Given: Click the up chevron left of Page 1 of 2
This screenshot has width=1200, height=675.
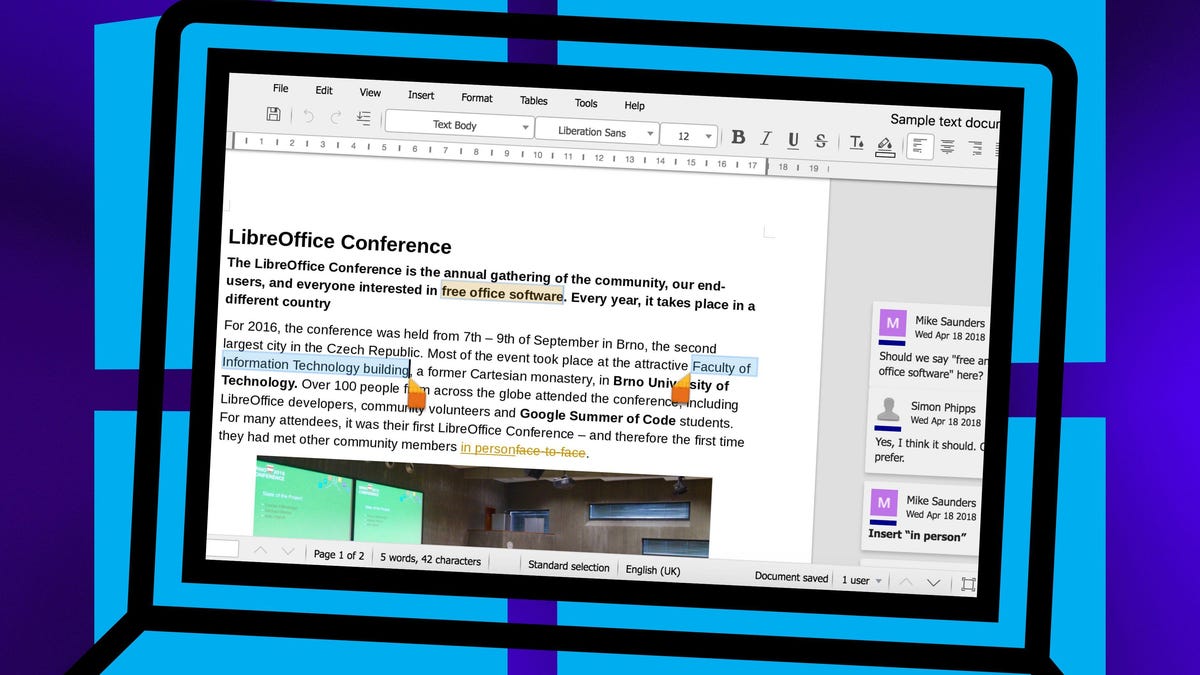Looking at the screenshot, I should pos(260,550).
